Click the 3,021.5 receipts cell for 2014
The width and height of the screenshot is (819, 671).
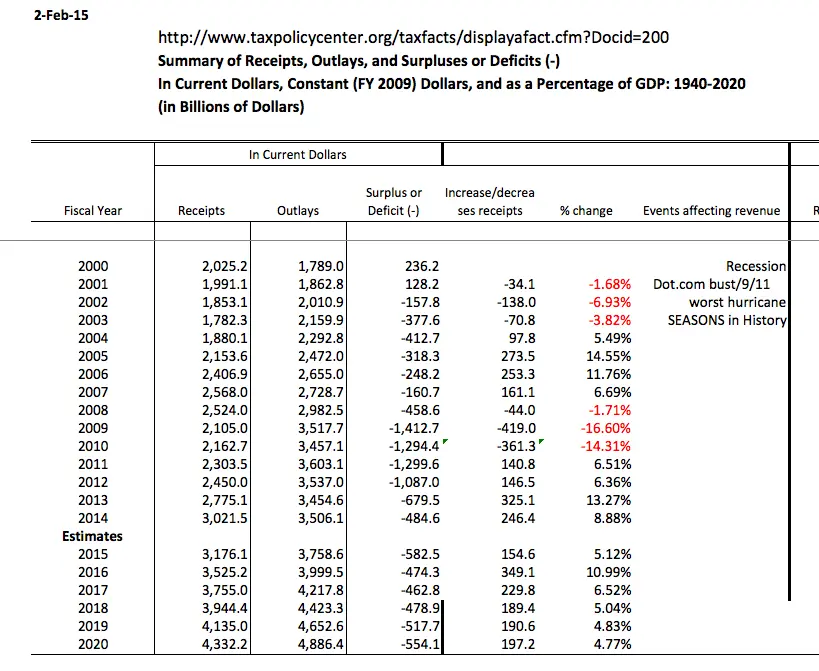point(225,518)
